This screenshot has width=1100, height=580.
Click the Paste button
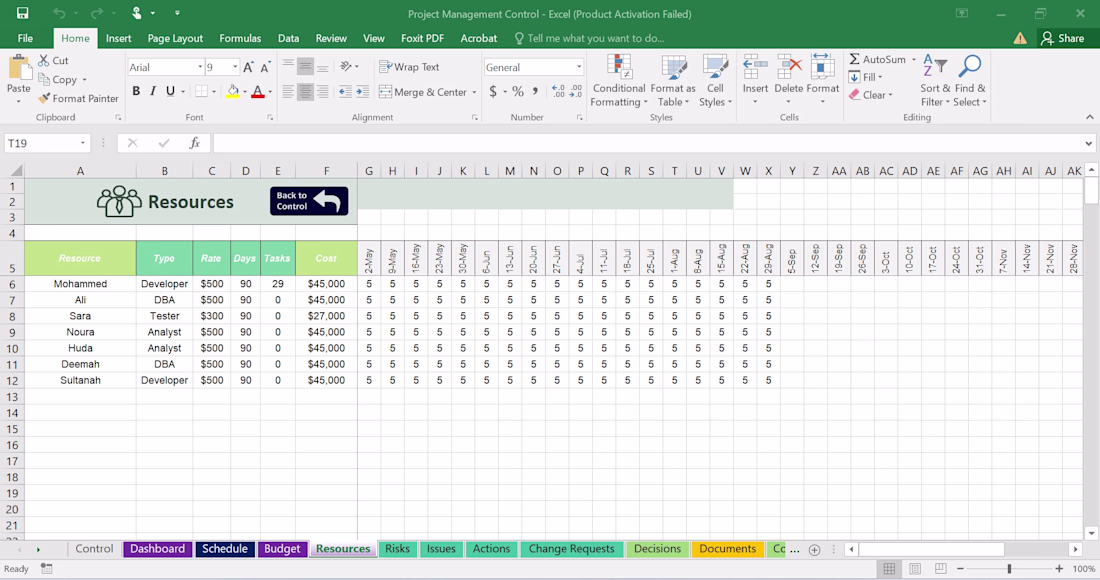point(18,80)
